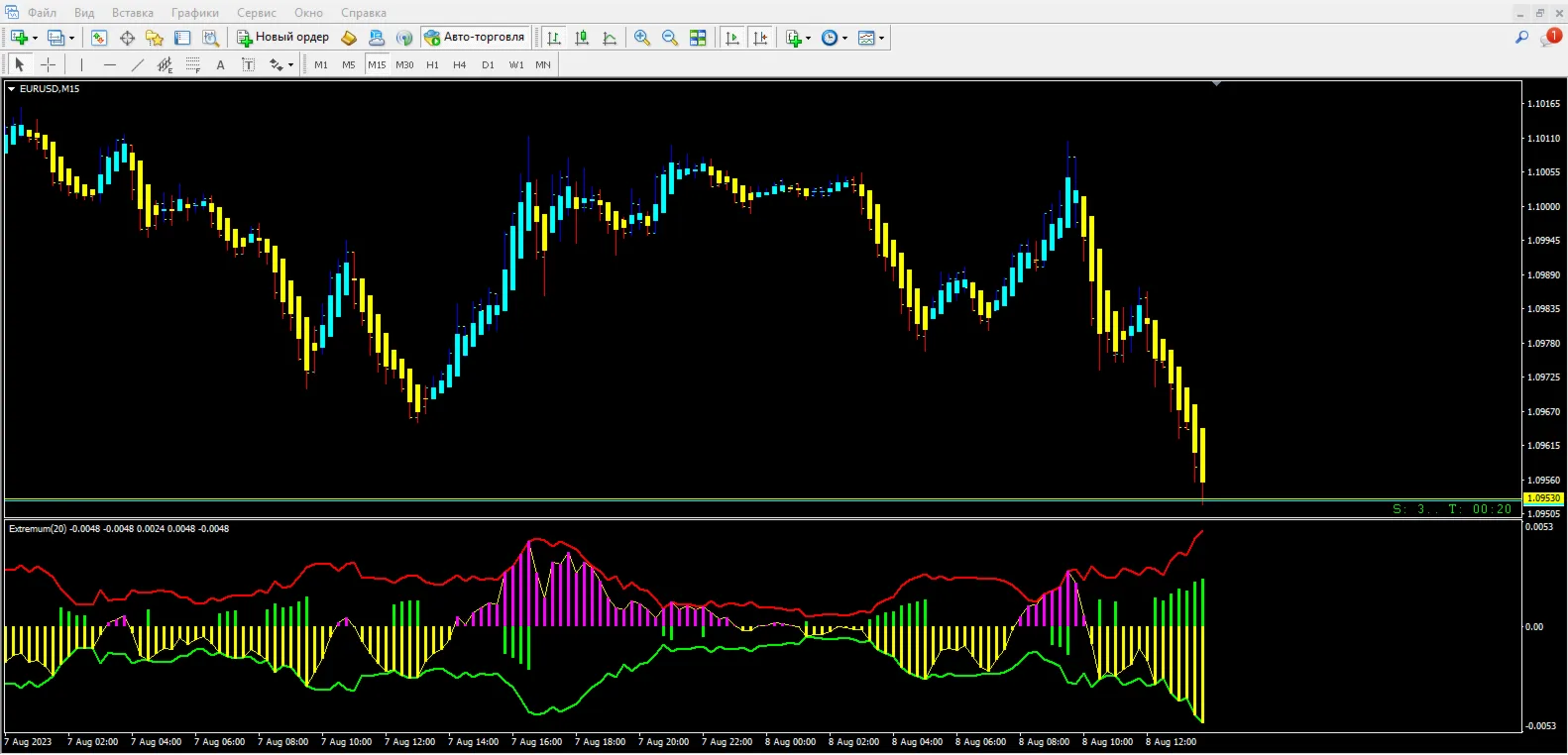
Task: Select the Fibonacci retracement tool
Action: click(192, 64)
